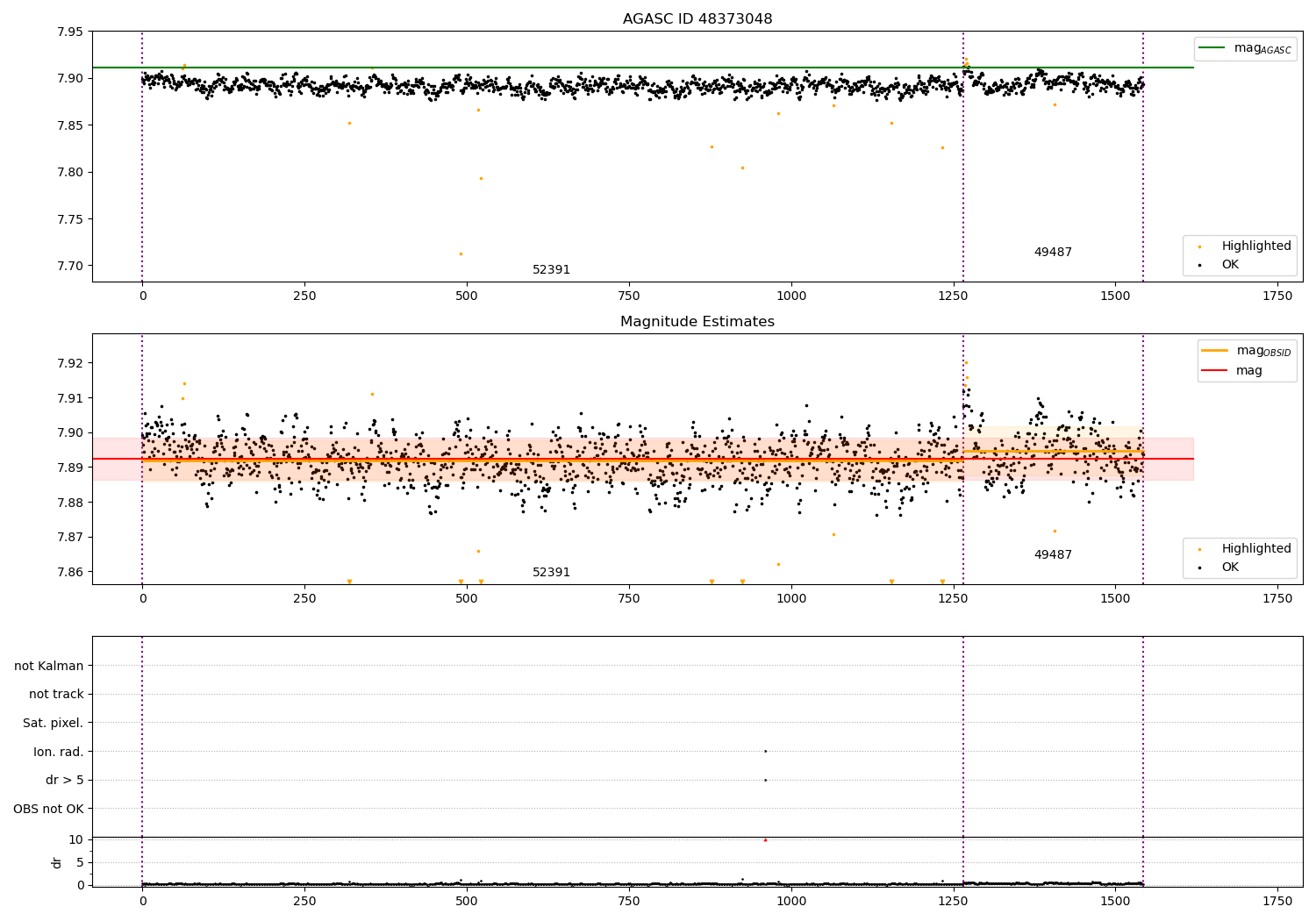Click the red mag legend line

click(1215, 371)
